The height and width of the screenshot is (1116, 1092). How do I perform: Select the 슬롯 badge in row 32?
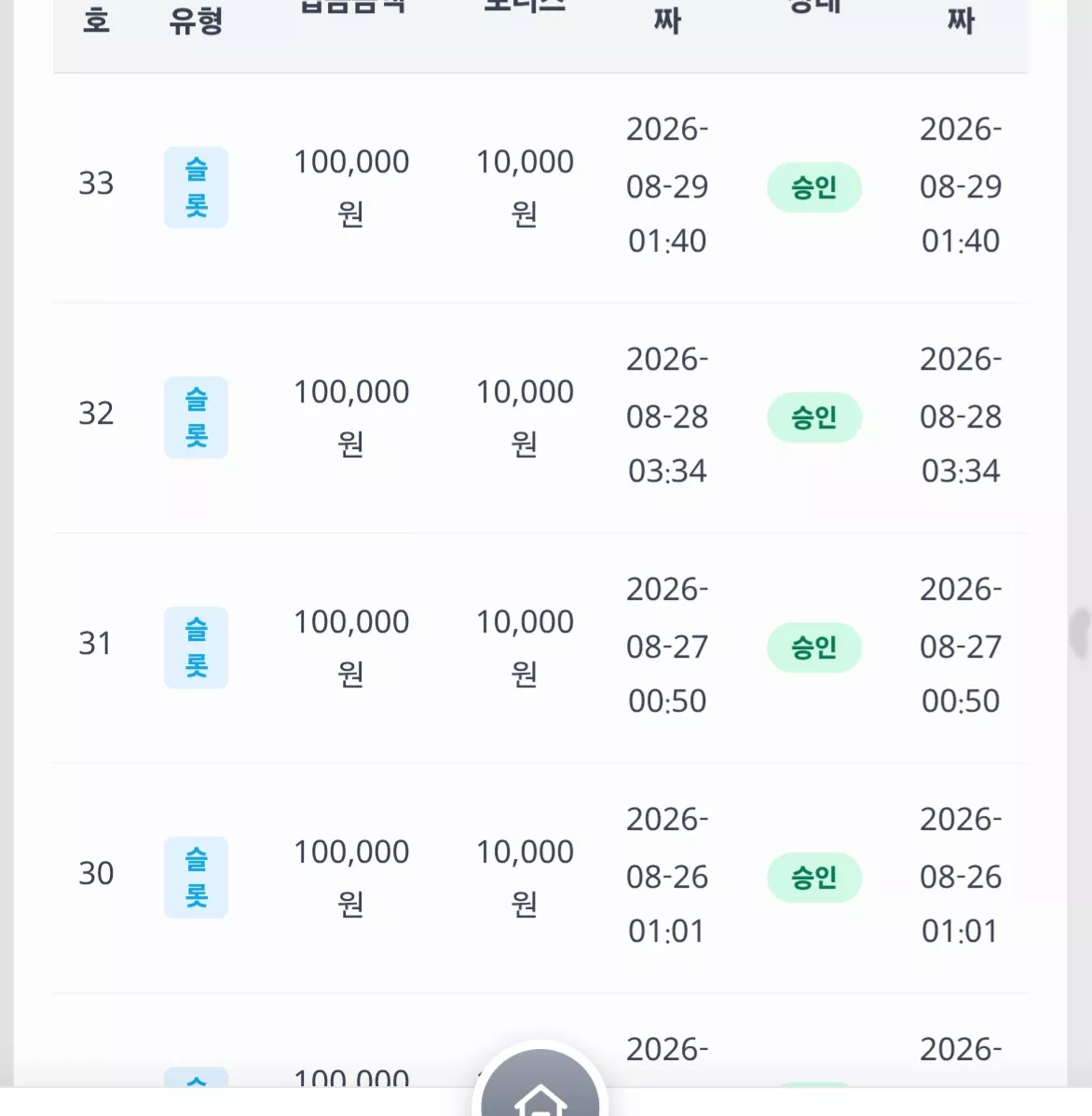196,417
